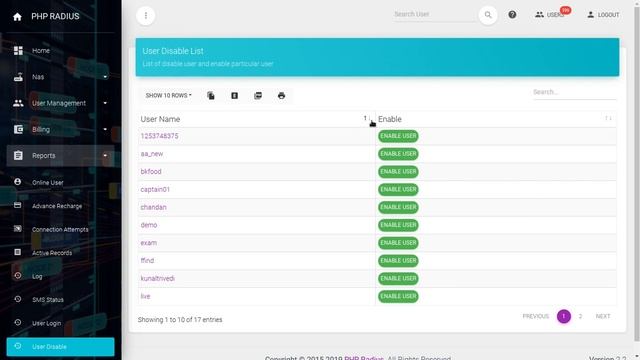Open the SMS Status menu item
The height and width of the screenshot is (360, 640).
pos(60,300)
